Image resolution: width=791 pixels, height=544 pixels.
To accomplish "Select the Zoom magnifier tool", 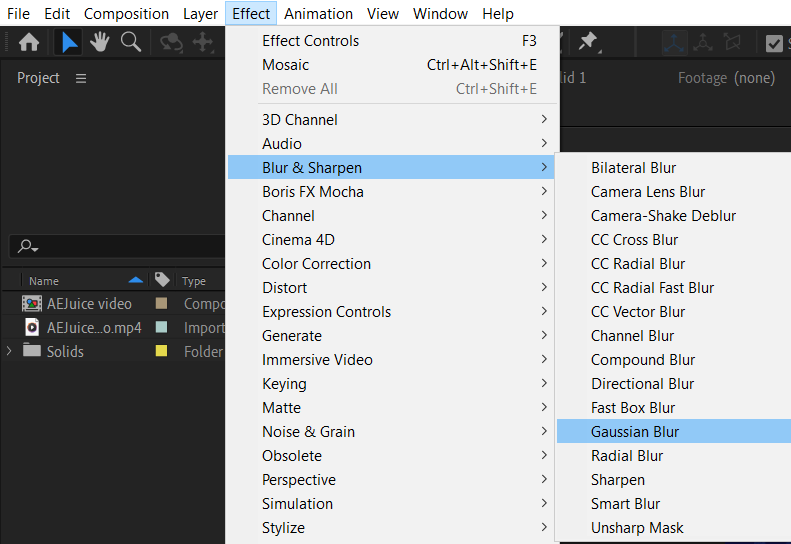I will point(131,42).
